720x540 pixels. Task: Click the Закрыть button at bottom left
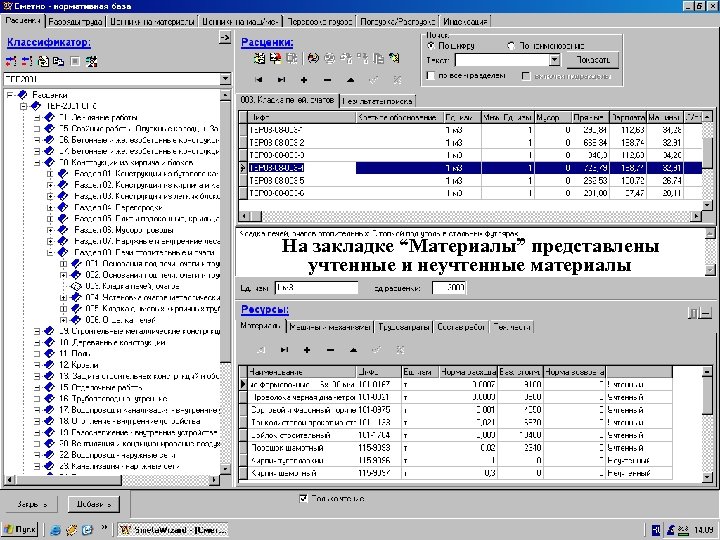[x=31, y=504]
